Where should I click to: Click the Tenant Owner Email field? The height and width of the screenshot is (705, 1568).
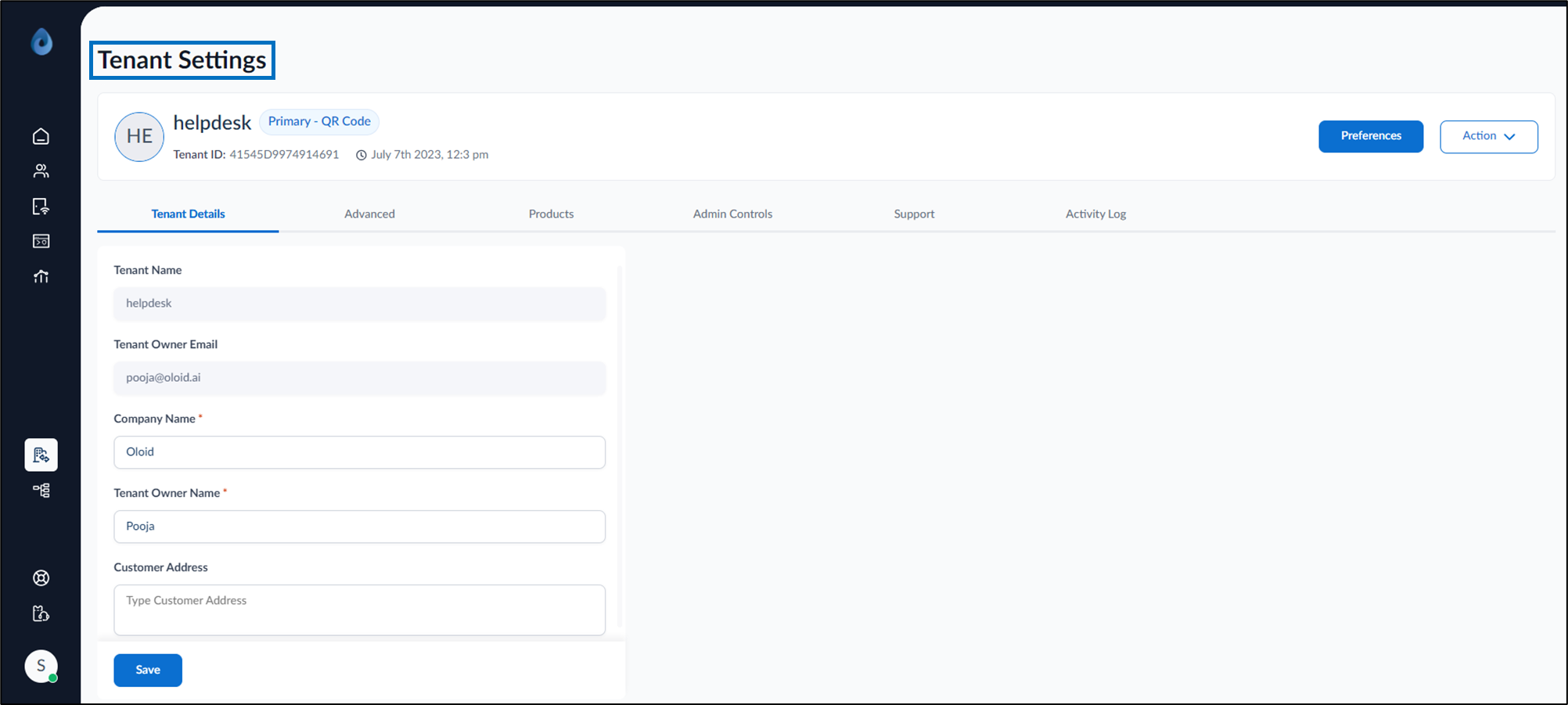[x=360, y=378]
